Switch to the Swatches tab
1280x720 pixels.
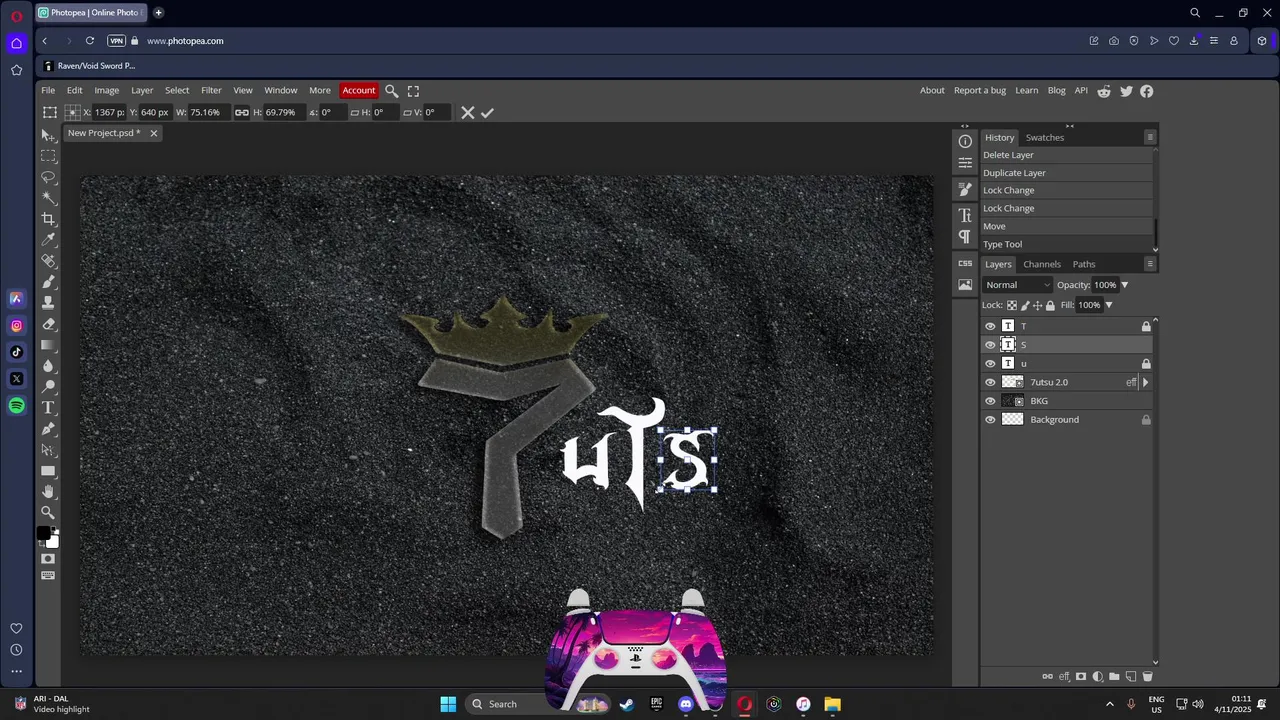[1044, 137]
